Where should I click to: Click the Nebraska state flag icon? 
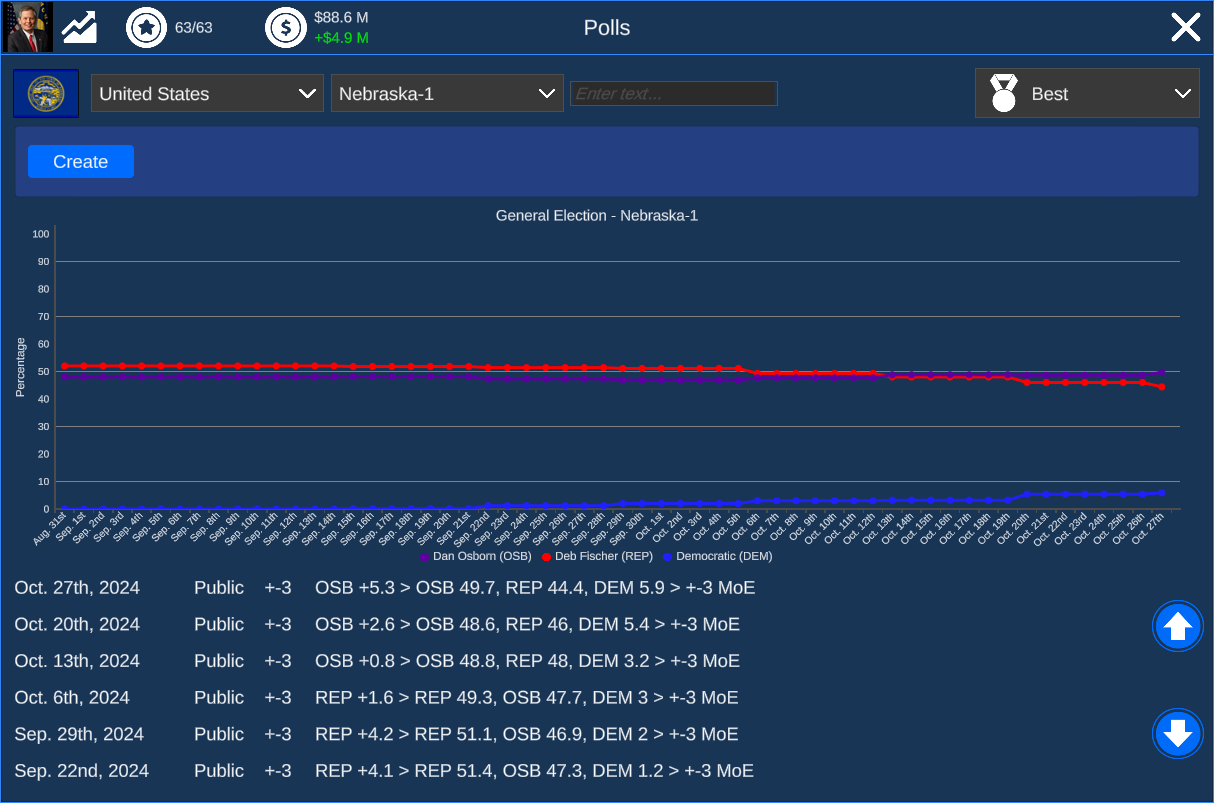coord(46,93)
